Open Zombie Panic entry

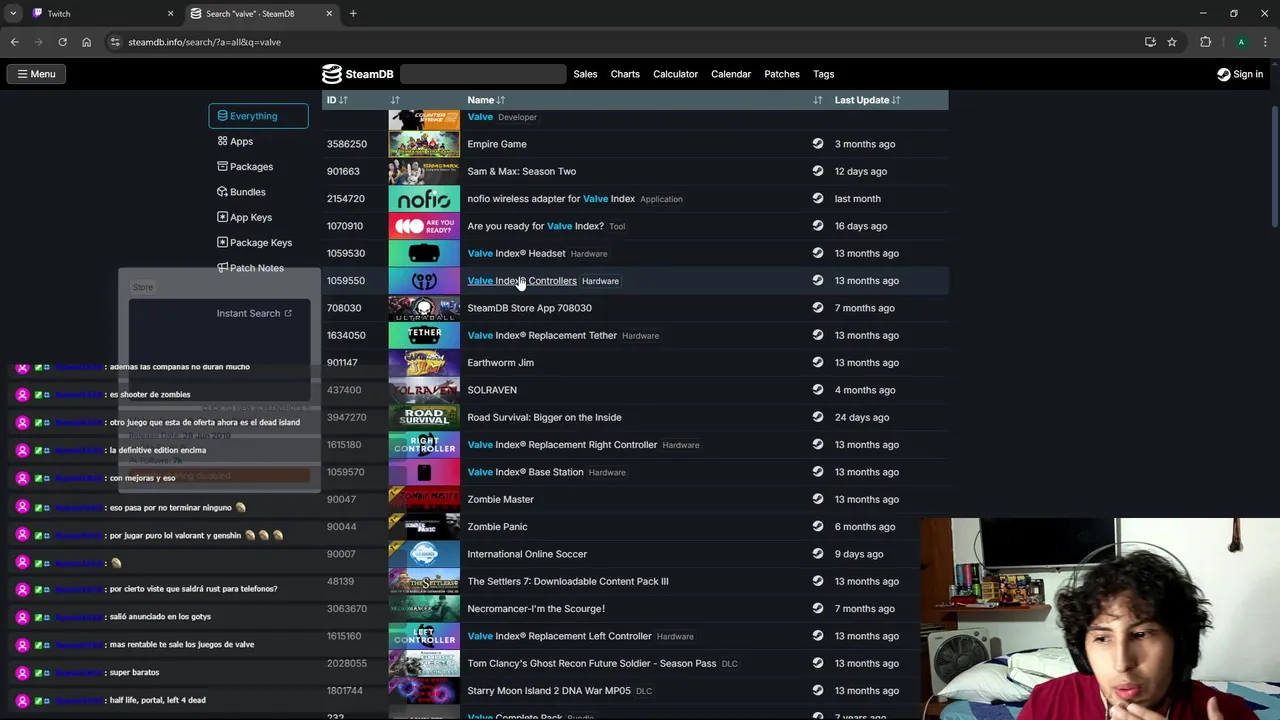[497, 527]
